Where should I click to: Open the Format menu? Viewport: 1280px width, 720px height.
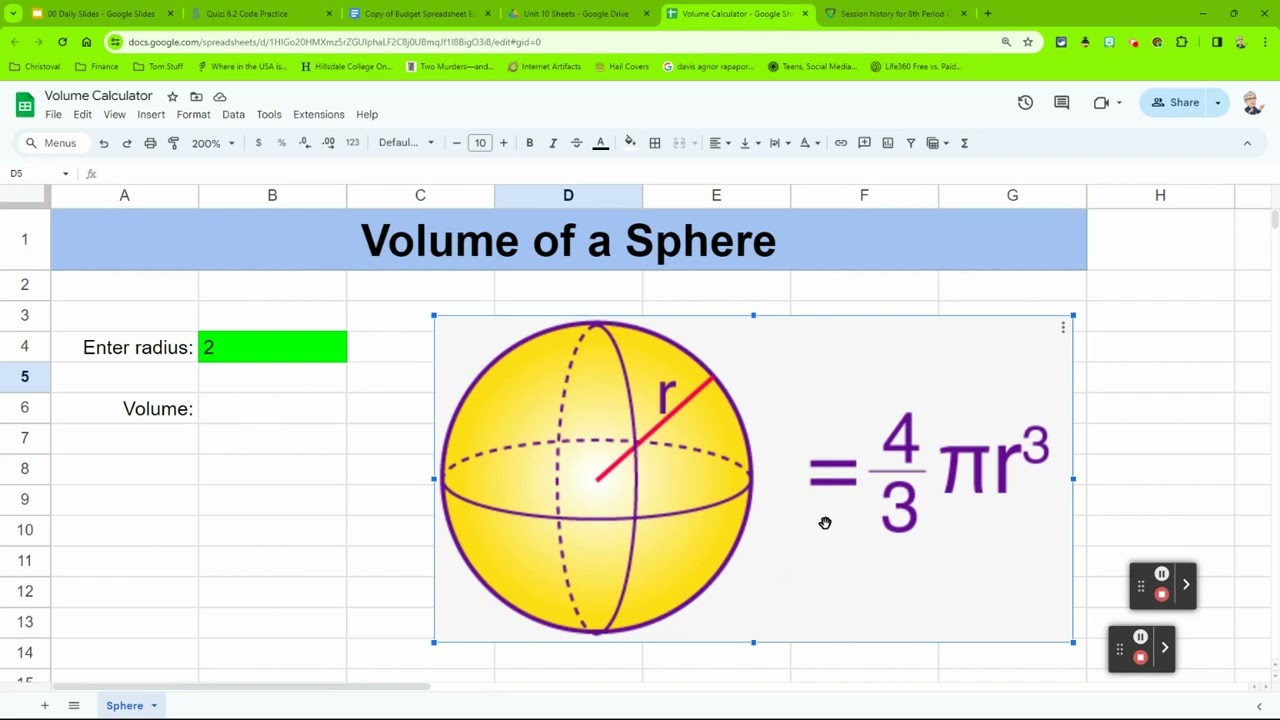click(193, 114)
